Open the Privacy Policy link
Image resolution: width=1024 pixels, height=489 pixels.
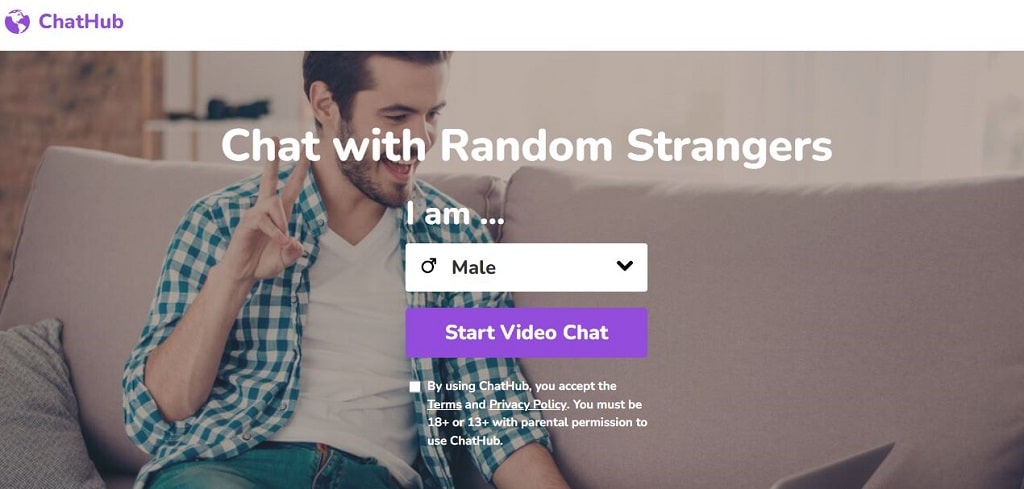pos(528,404)
